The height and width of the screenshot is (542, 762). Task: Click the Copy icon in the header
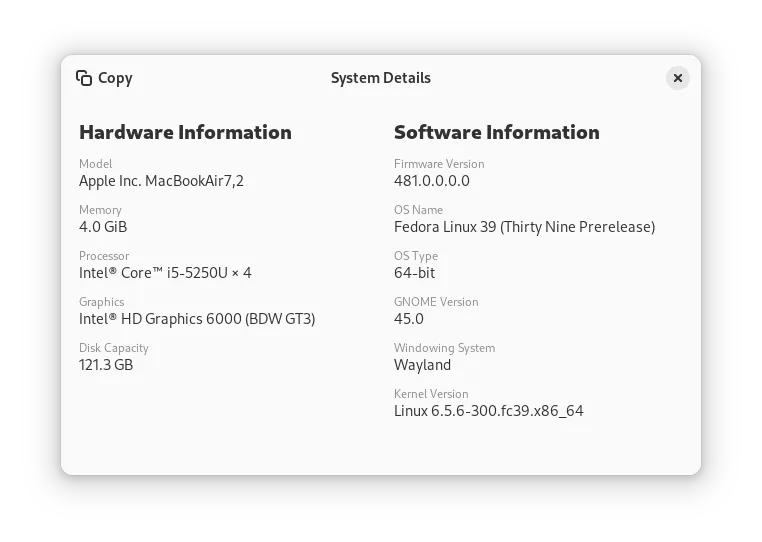(84, 78)
